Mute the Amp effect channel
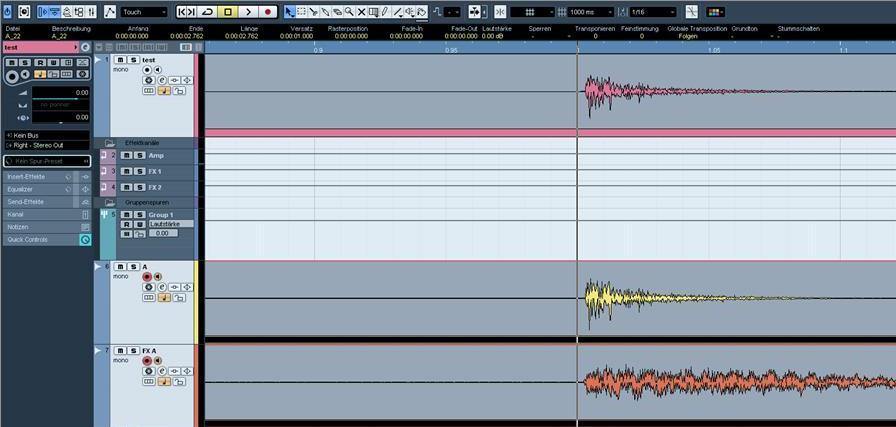This screenshot has height=427, width=896. [x=126, y=155]
